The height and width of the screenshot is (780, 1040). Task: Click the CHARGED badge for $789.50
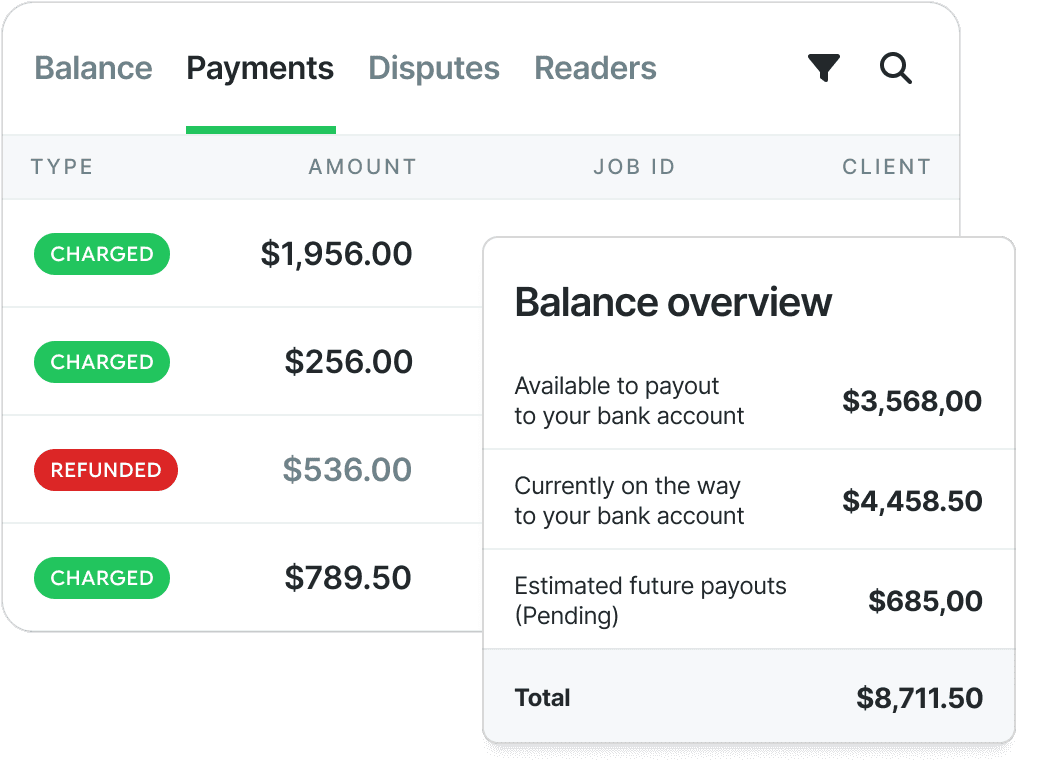[x=102, y=578]
